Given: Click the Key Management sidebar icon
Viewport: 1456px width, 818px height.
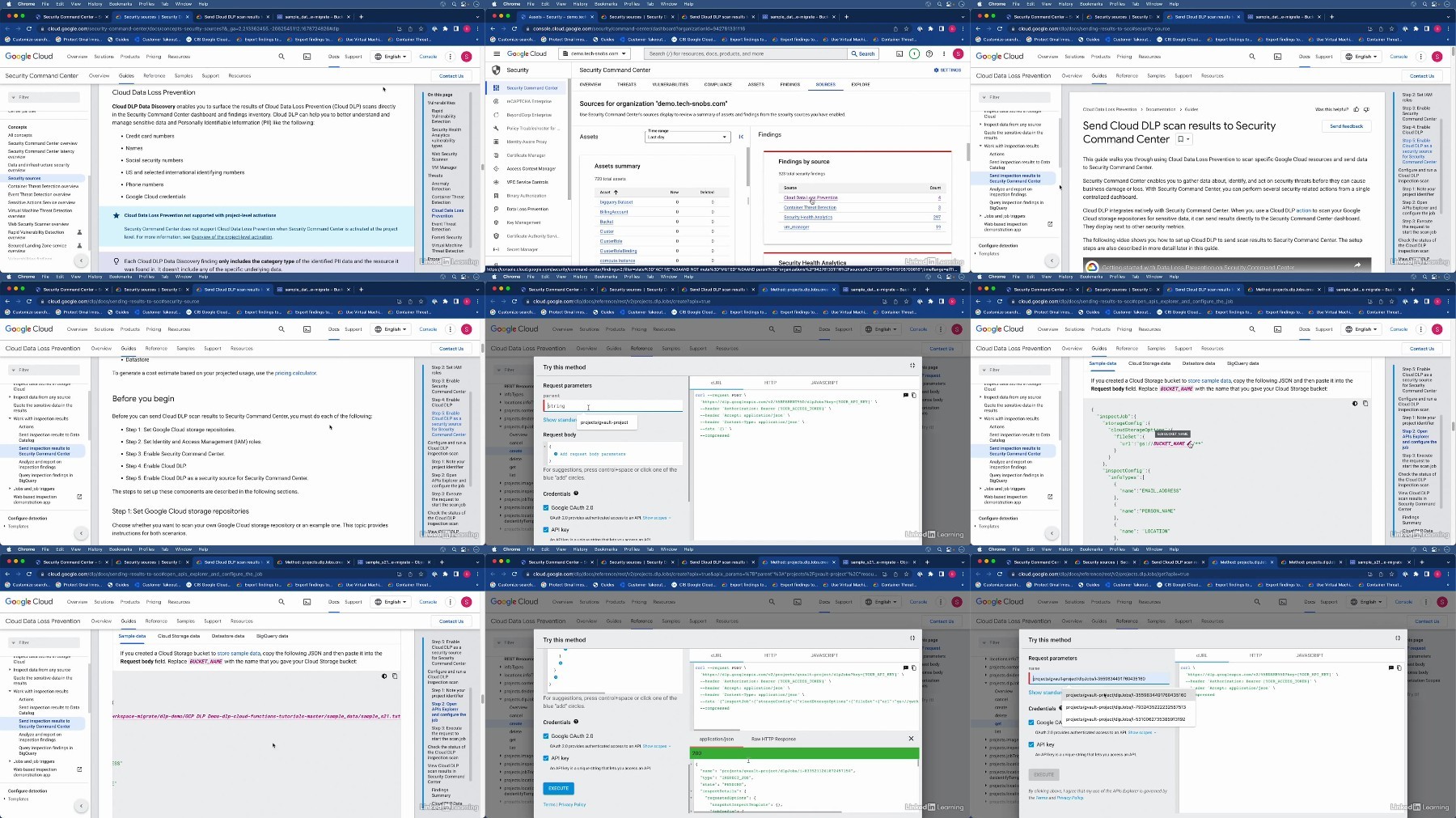Looking at the screenshot, I should click(x=496, y=223).
